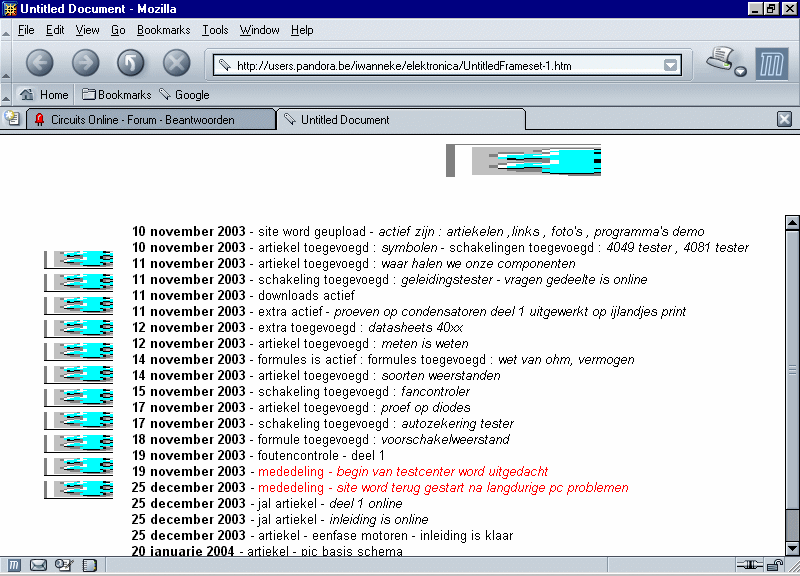
Task: Click the security lock icon in status bar
Action: point(775,566)
